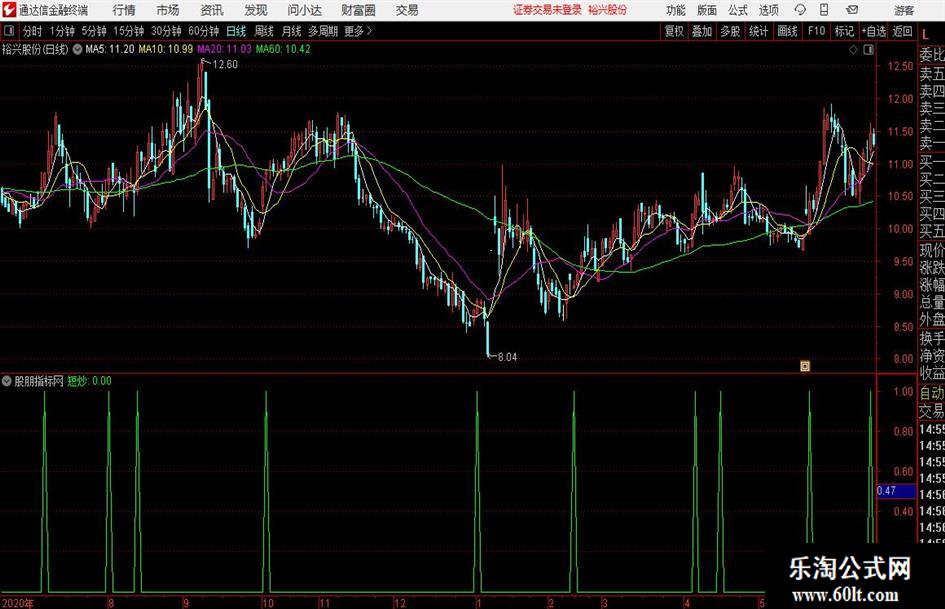Open the 版面 menu
This screenshot has height=609, width=945.
point(706,10)
